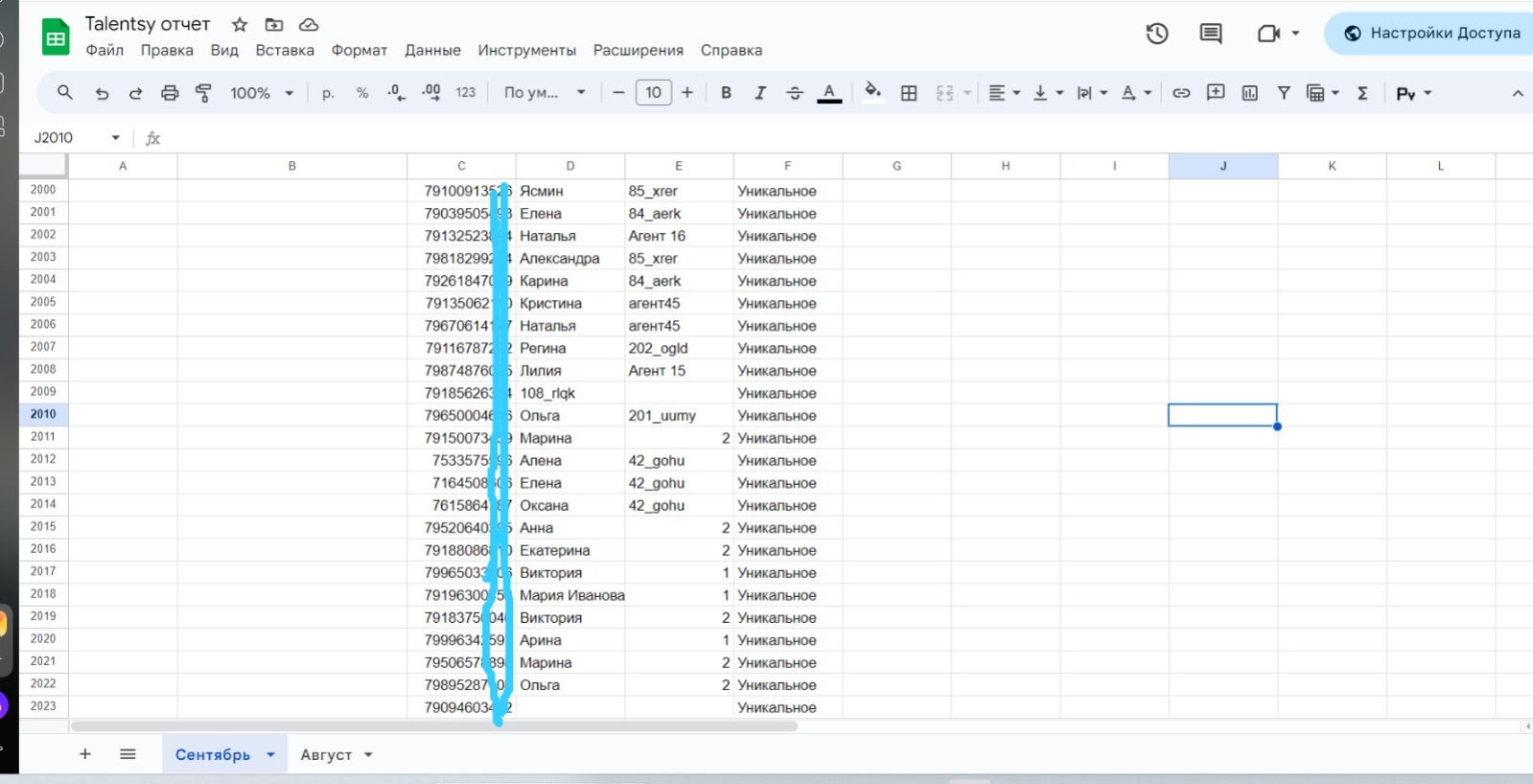Open the number format 123 menu
This screenshot has height=784, width=1533.
point(466,93)
